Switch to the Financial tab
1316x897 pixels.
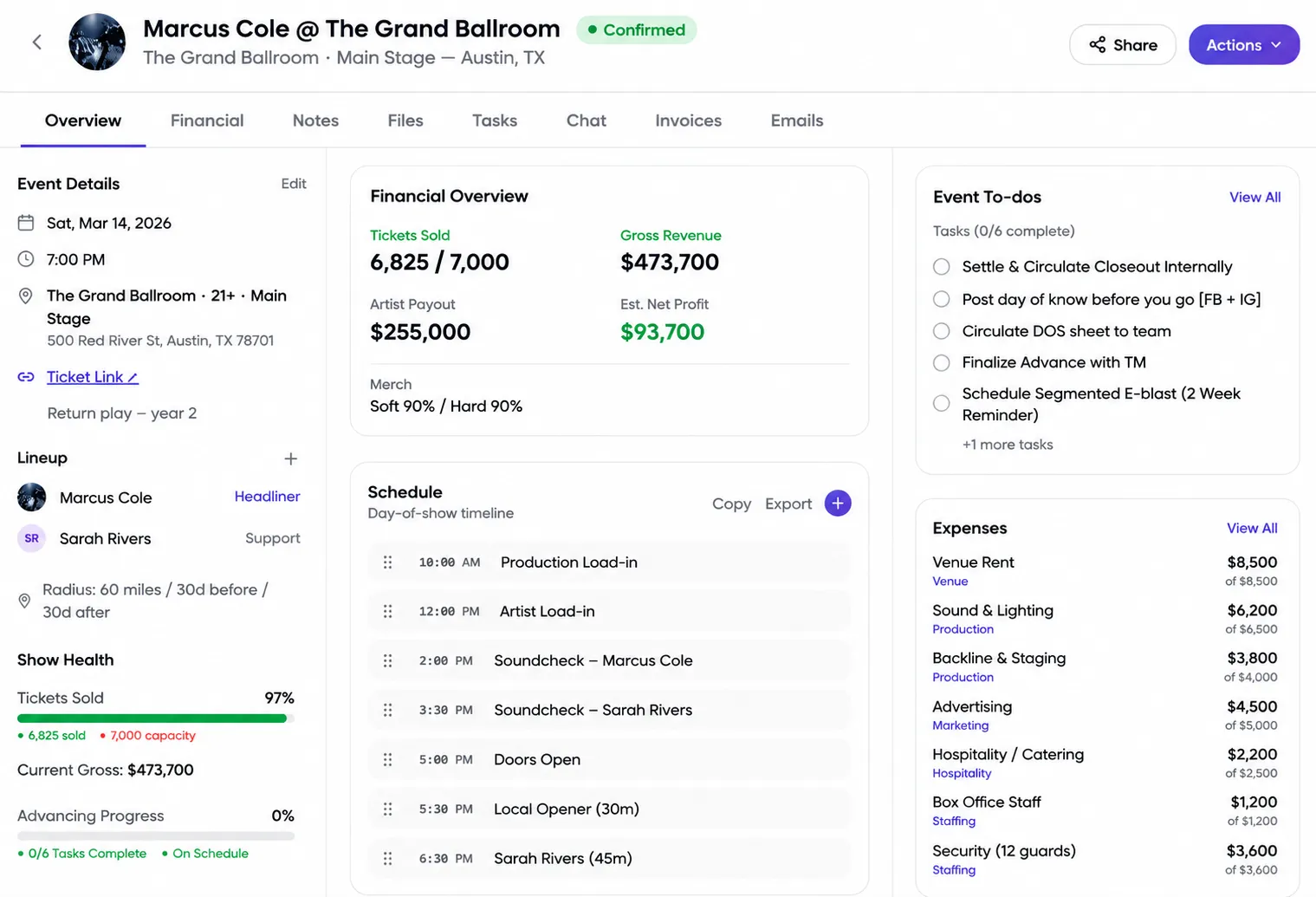point(207,120)
